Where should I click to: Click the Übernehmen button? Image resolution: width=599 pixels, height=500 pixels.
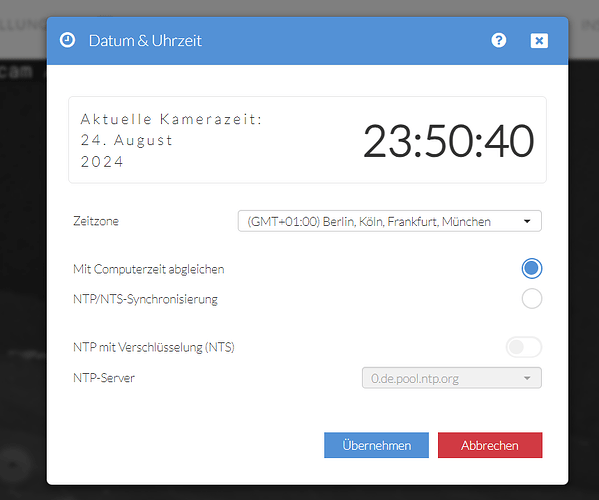tap(376, 445)
